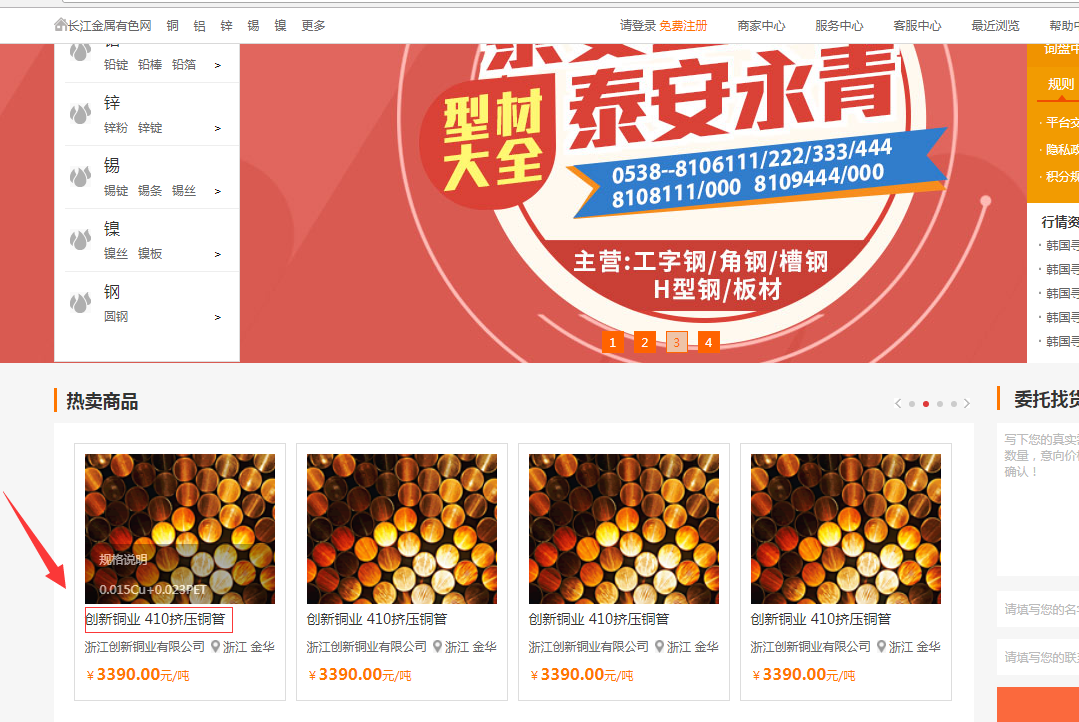This screenshot has width=1079, height=722.
Task: Open the 圆钢 subcategory link
Action: click(x=116, y=317)
